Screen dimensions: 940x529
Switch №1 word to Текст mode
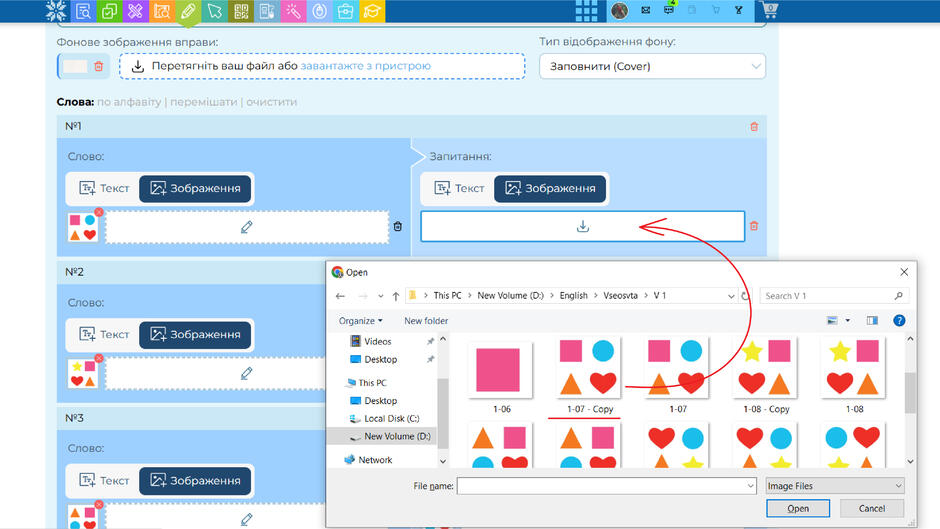click(104, 188)
